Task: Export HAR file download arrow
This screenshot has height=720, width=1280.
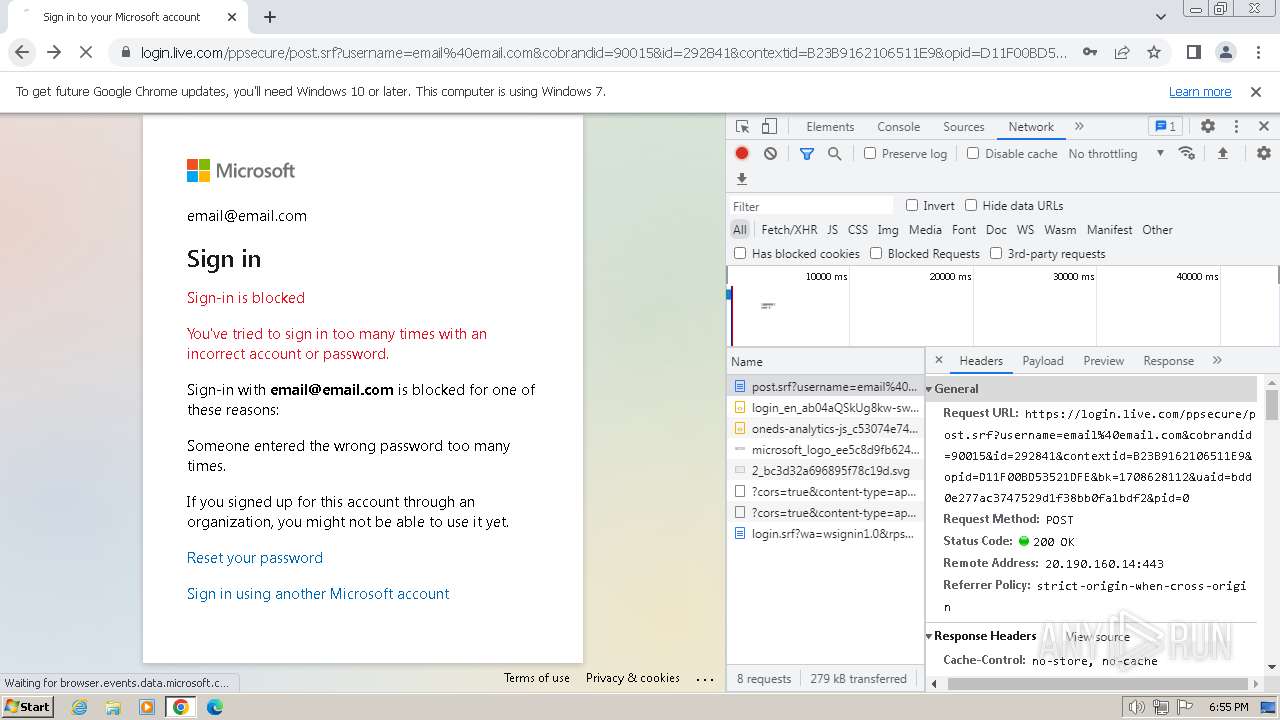Action: (742, 179)
